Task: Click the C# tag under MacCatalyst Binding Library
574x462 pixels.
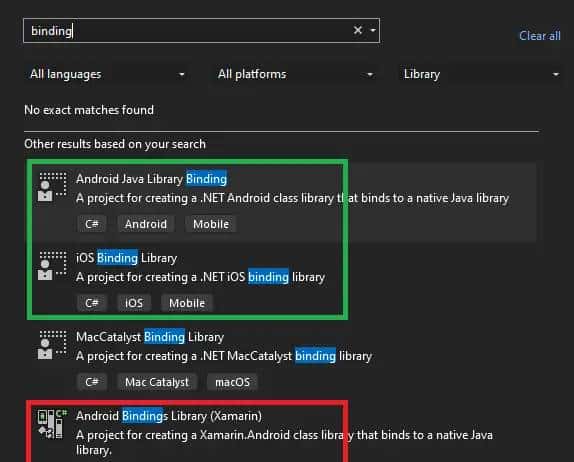Action: 92,382
